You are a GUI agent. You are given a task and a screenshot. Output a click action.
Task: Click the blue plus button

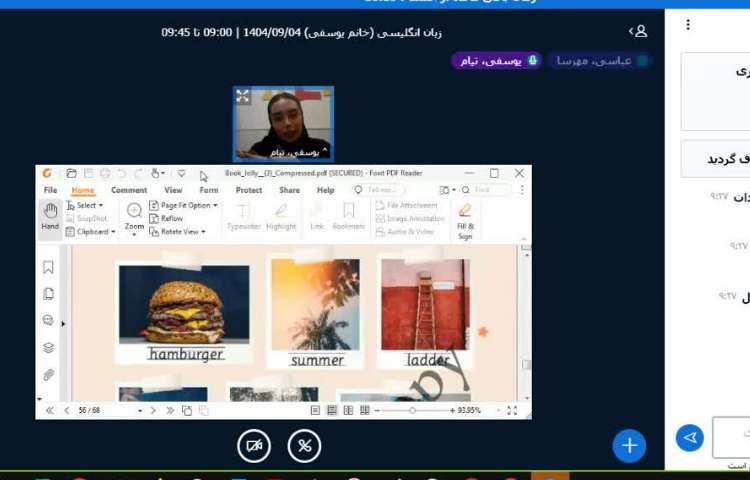629,446
